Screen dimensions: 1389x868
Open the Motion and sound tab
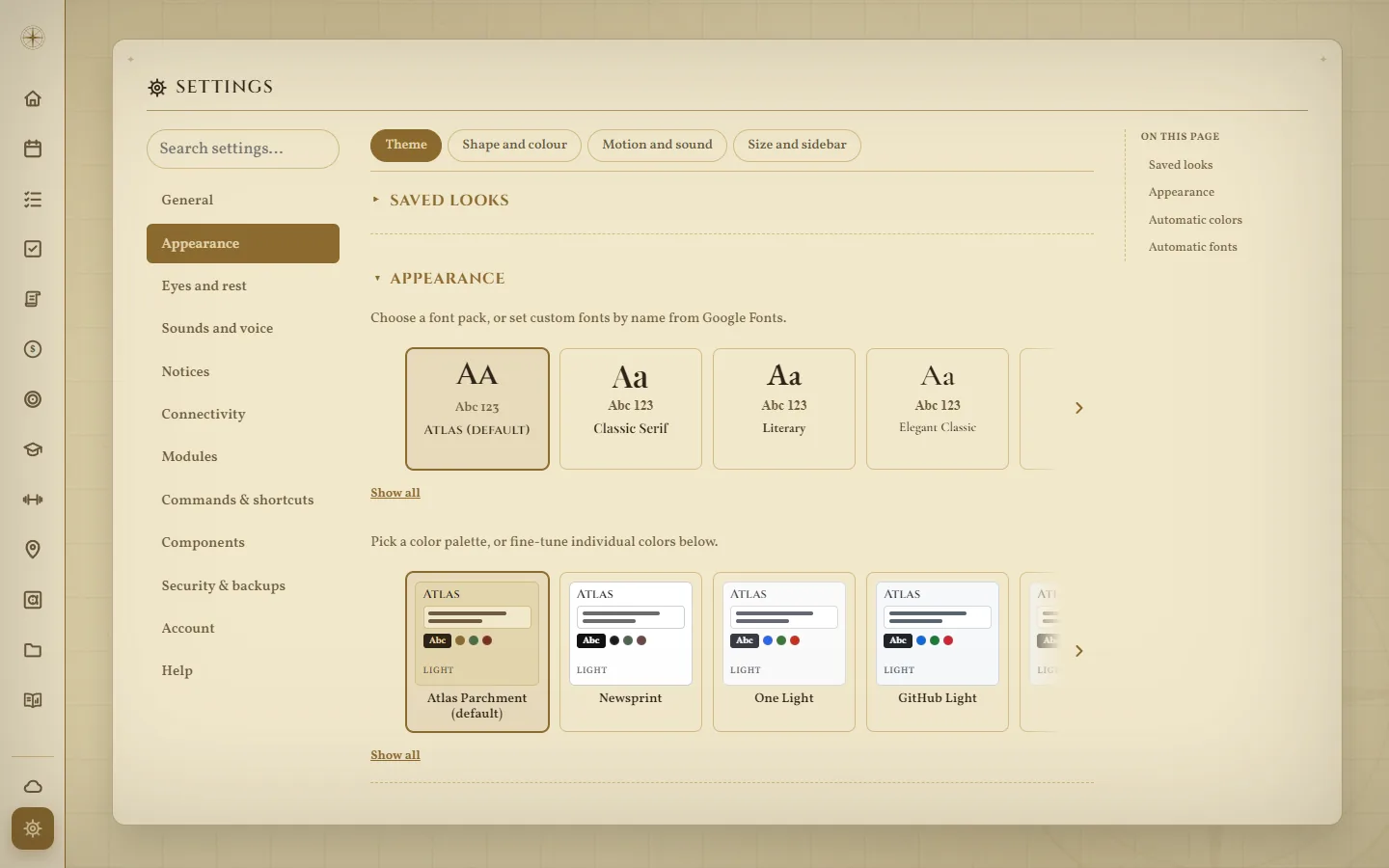[x=657, y=146]
